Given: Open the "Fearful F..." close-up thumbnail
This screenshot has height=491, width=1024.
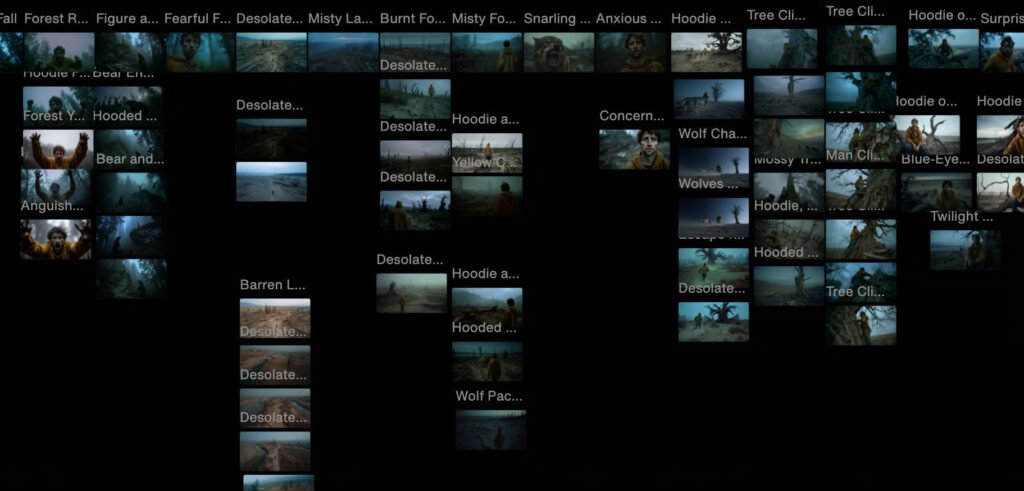Looking at the screenshot, I should pos(199,52).
